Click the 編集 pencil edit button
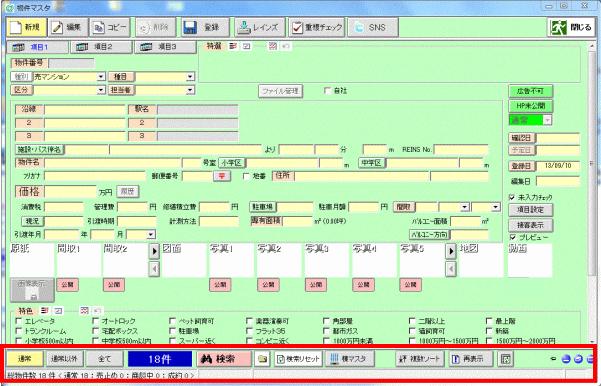Screen dimensions: 601x386 pyautogui.click(x=68, y=27)
